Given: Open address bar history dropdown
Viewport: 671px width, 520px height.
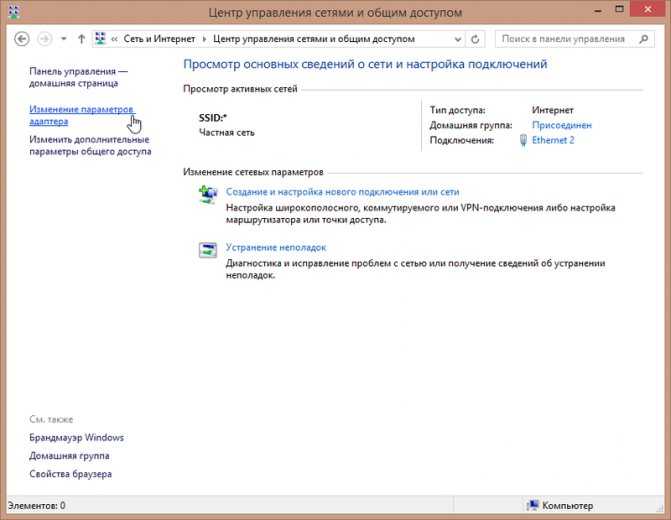Looking at the screenshot, I should [x=457, y=39].
